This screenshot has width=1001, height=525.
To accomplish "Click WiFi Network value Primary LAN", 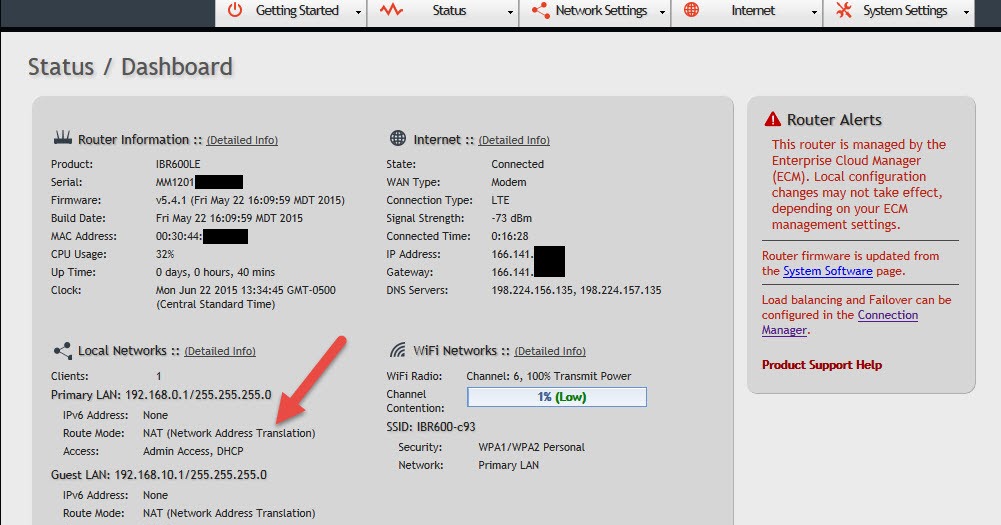I will point(508,465).
